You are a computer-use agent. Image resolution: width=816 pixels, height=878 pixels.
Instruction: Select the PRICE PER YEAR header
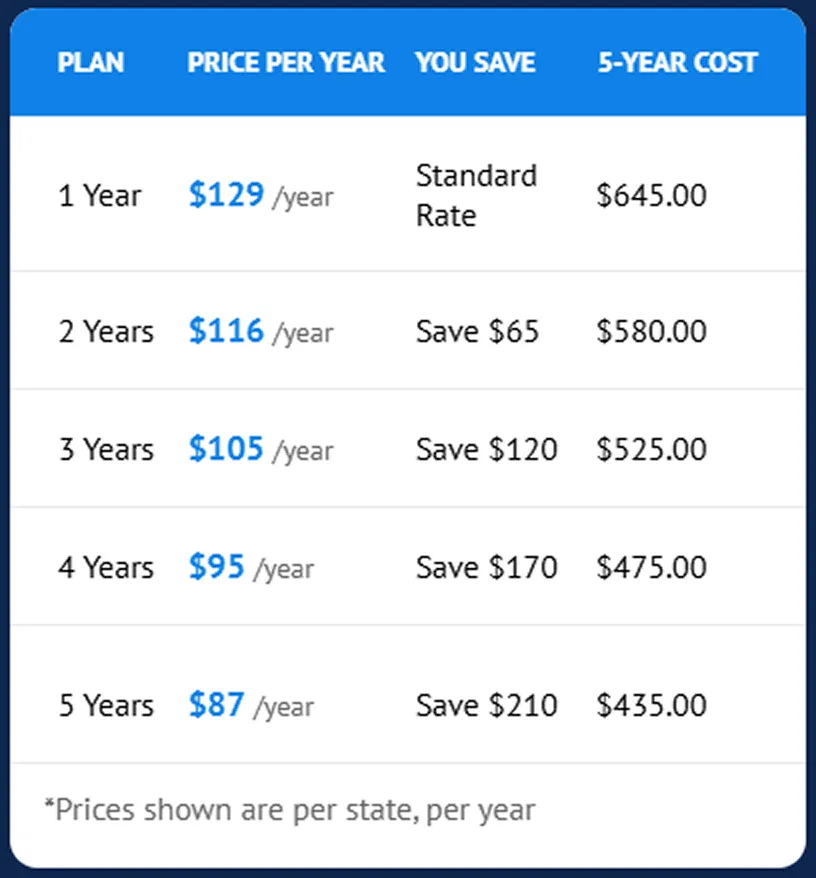(x=286, y=62)
